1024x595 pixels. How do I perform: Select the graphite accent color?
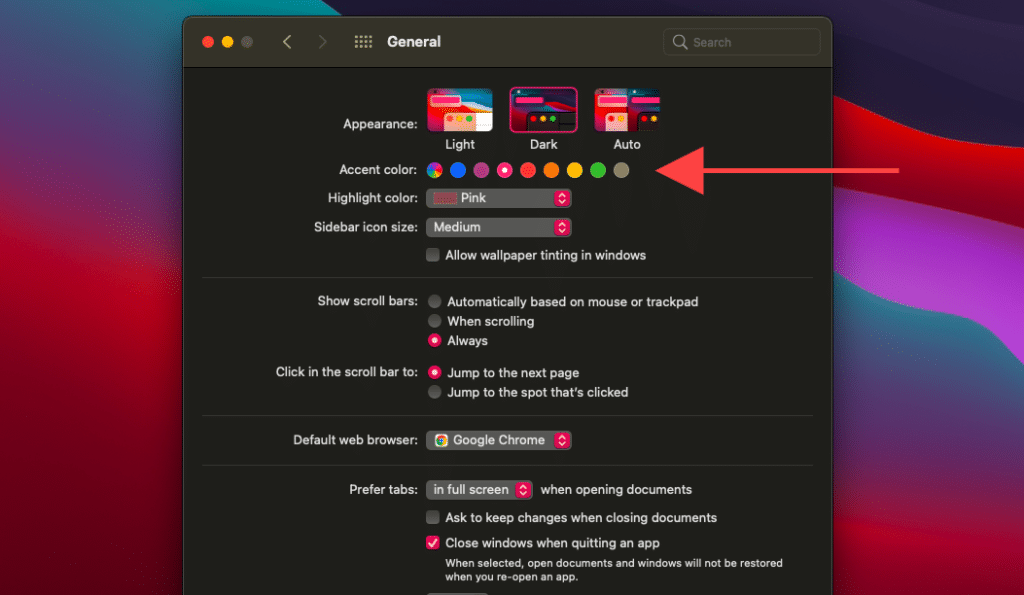pyautogui.click(x=621, y=170)
